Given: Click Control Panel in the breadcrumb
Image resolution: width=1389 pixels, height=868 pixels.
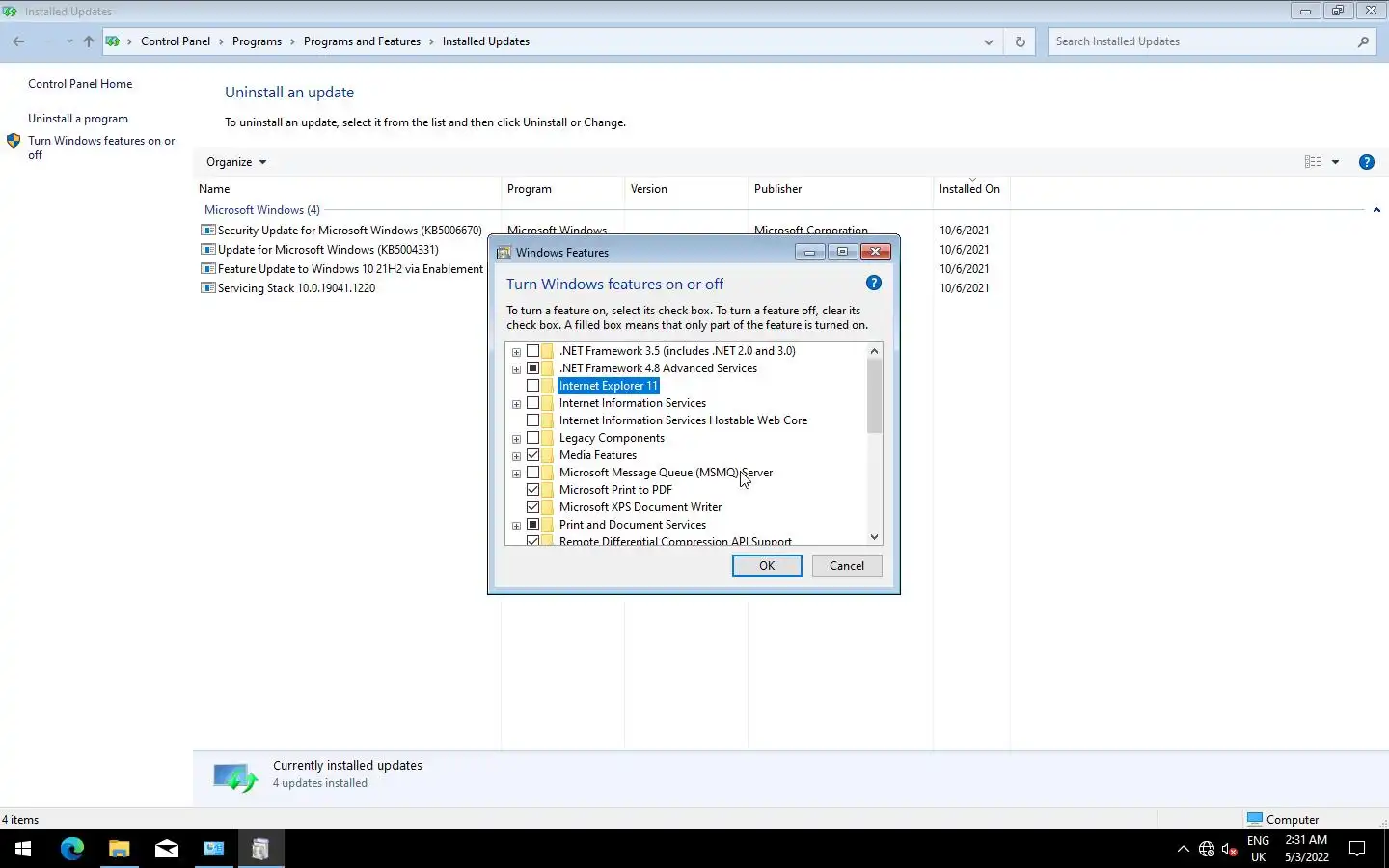Looking at the screenshot, I should (x=176, y=41).
